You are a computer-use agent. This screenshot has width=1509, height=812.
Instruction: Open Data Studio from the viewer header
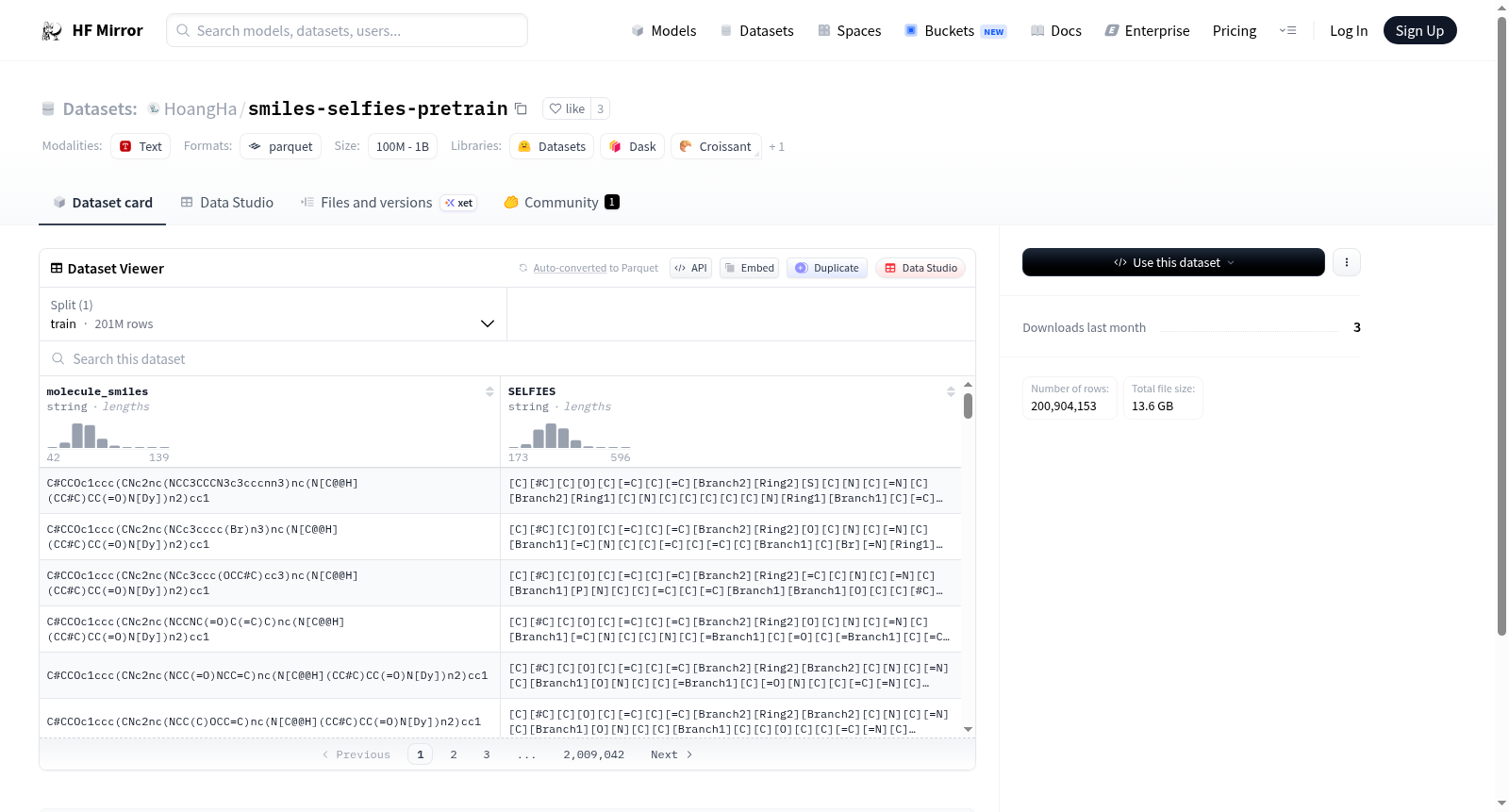coord(920,268)
